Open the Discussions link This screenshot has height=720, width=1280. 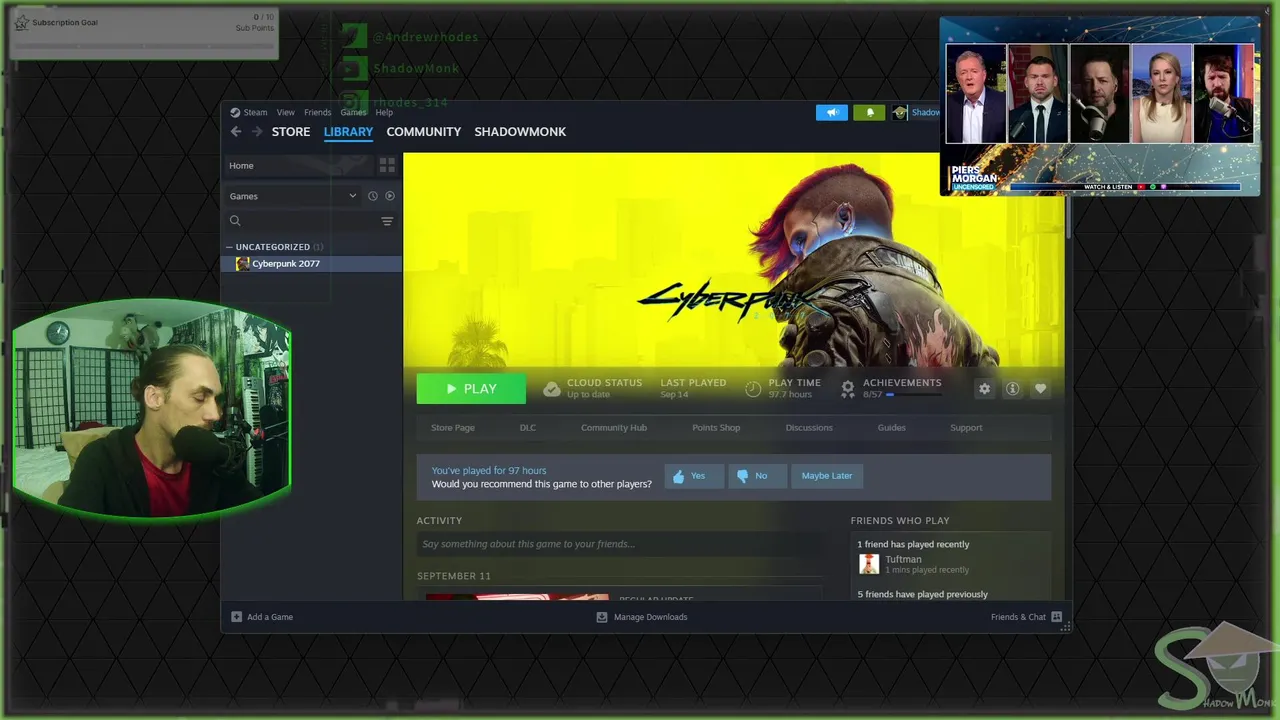pos(809,428)
